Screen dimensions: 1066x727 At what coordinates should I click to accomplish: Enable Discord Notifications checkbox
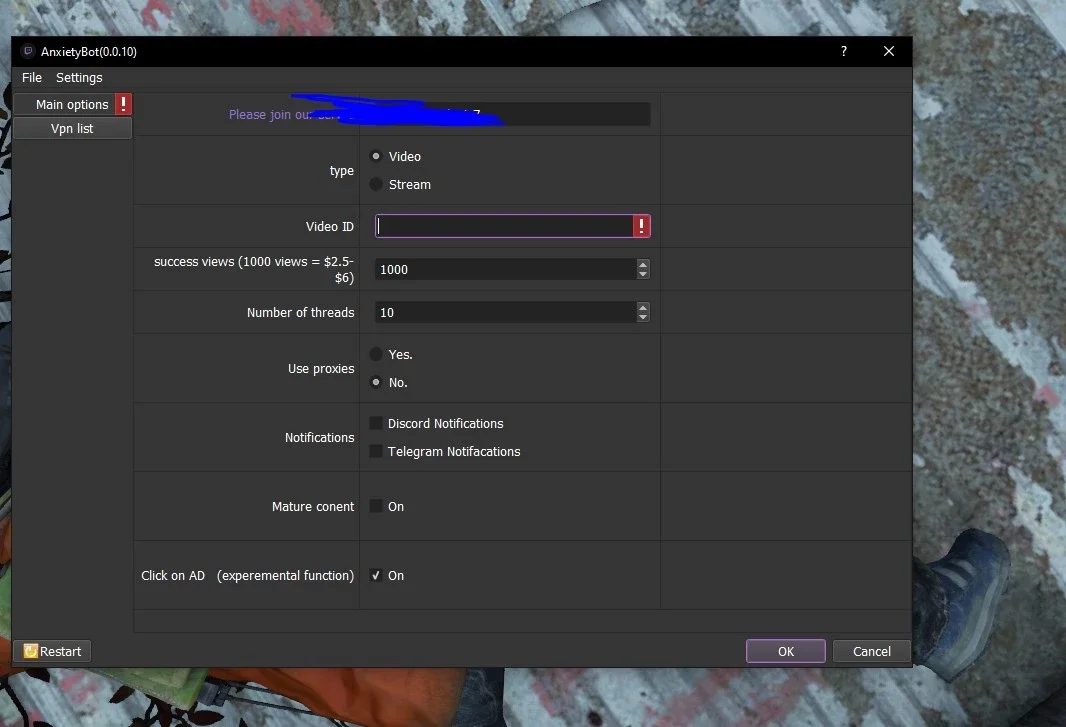[375, 423]
